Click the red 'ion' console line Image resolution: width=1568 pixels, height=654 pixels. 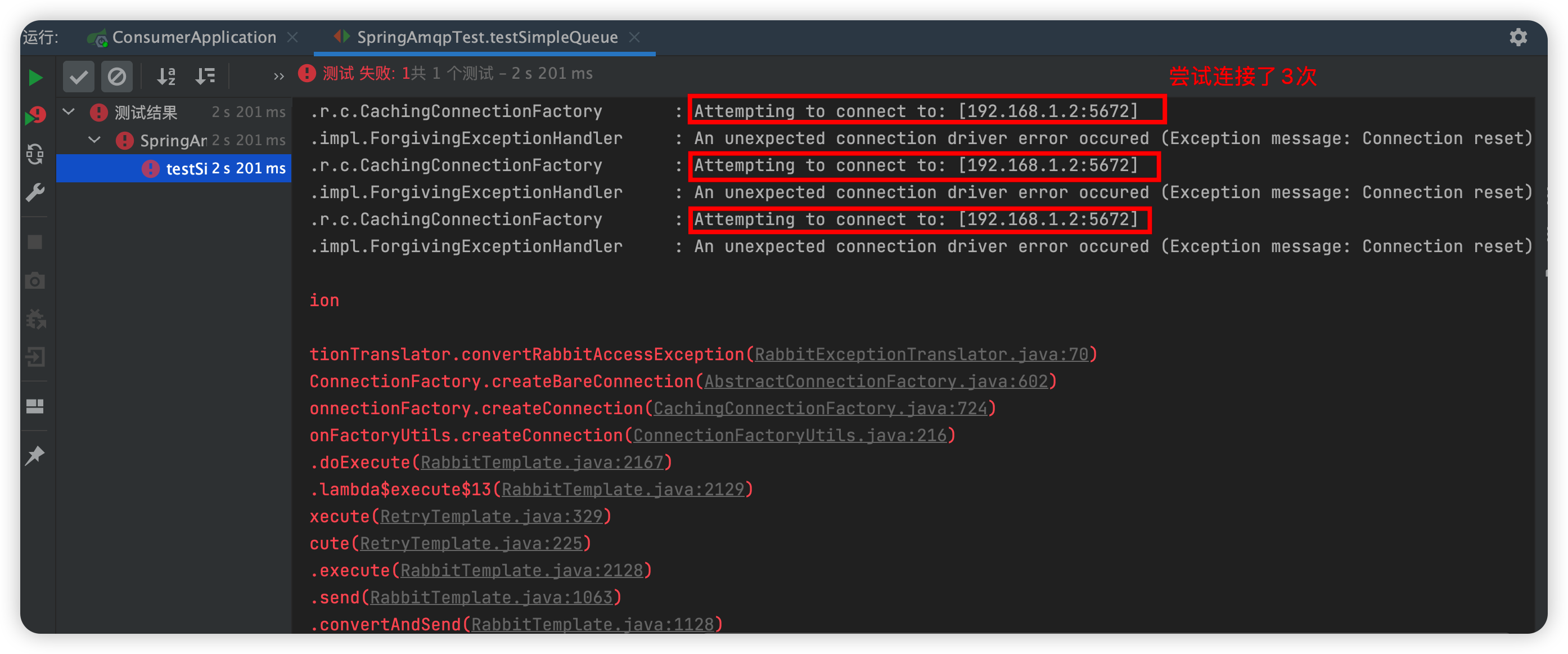(324, 300)
